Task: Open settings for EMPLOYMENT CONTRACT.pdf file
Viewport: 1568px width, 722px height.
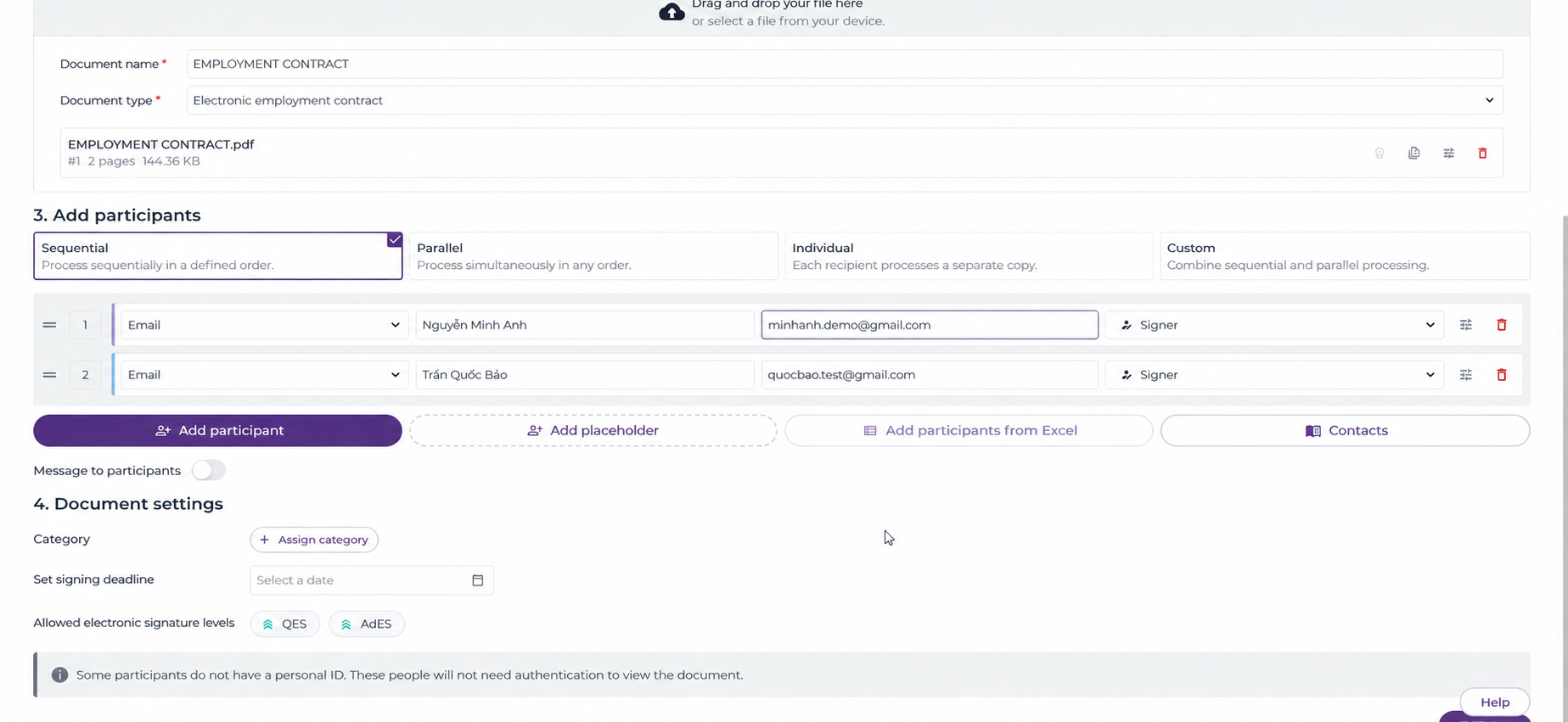Action: click(1448, 154)
